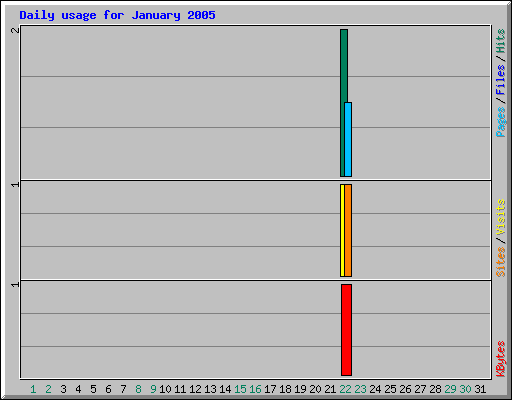Click day label 5 on x-axis
Screen dimensions: 512x400
coord(93,389)
